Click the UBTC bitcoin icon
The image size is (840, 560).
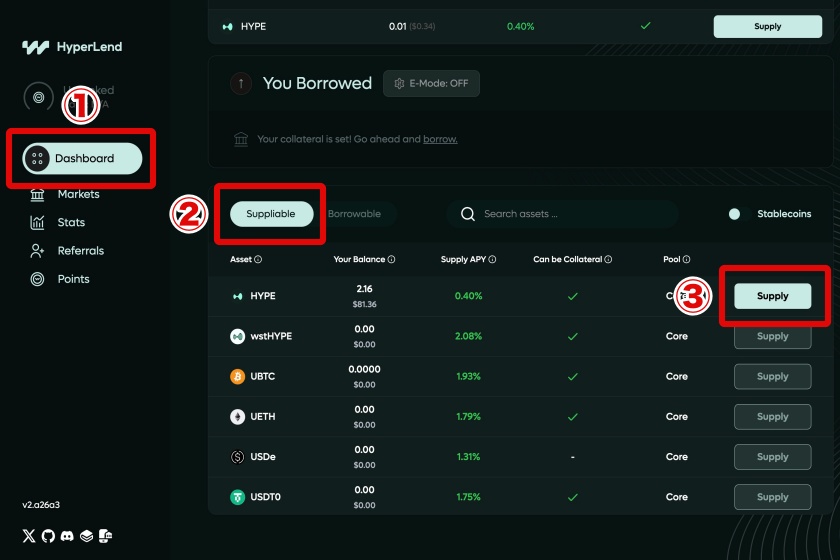tap(237, 377)
